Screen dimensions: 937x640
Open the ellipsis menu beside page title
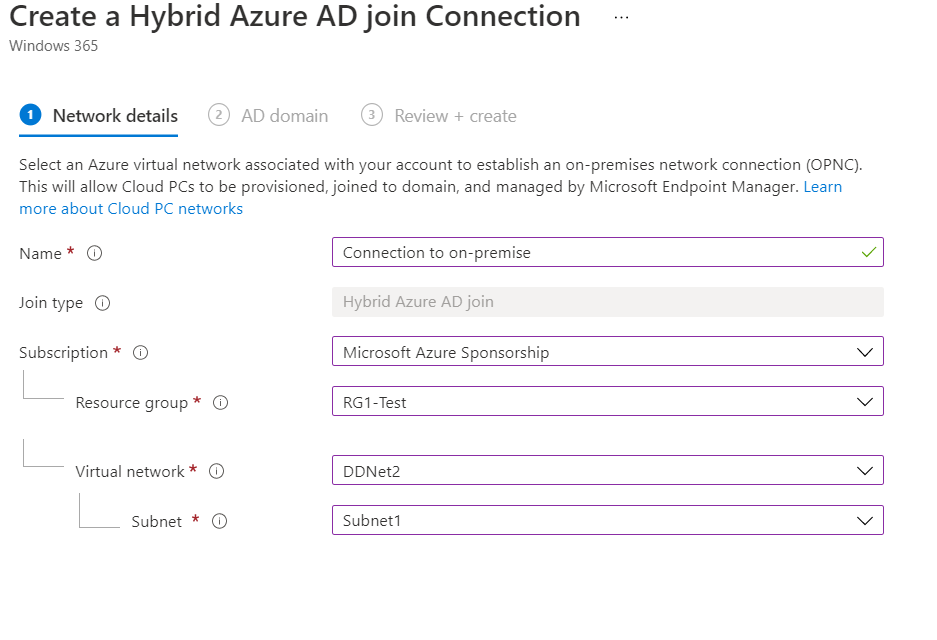click(621, 17)
